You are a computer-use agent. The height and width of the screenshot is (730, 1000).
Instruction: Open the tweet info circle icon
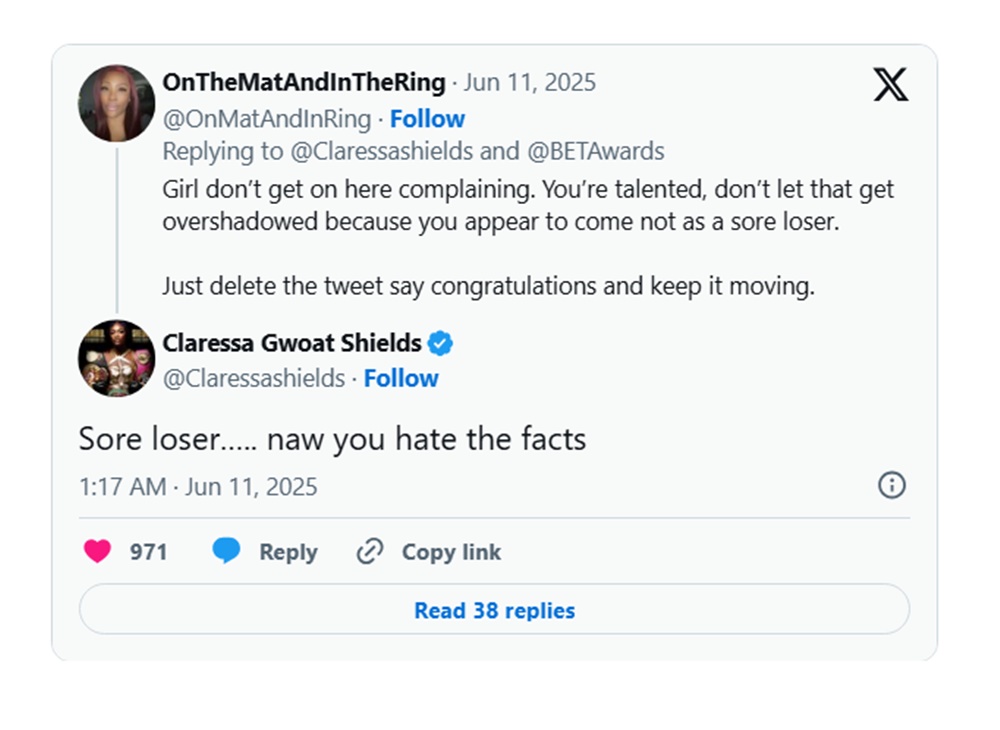tap(892, 485)
